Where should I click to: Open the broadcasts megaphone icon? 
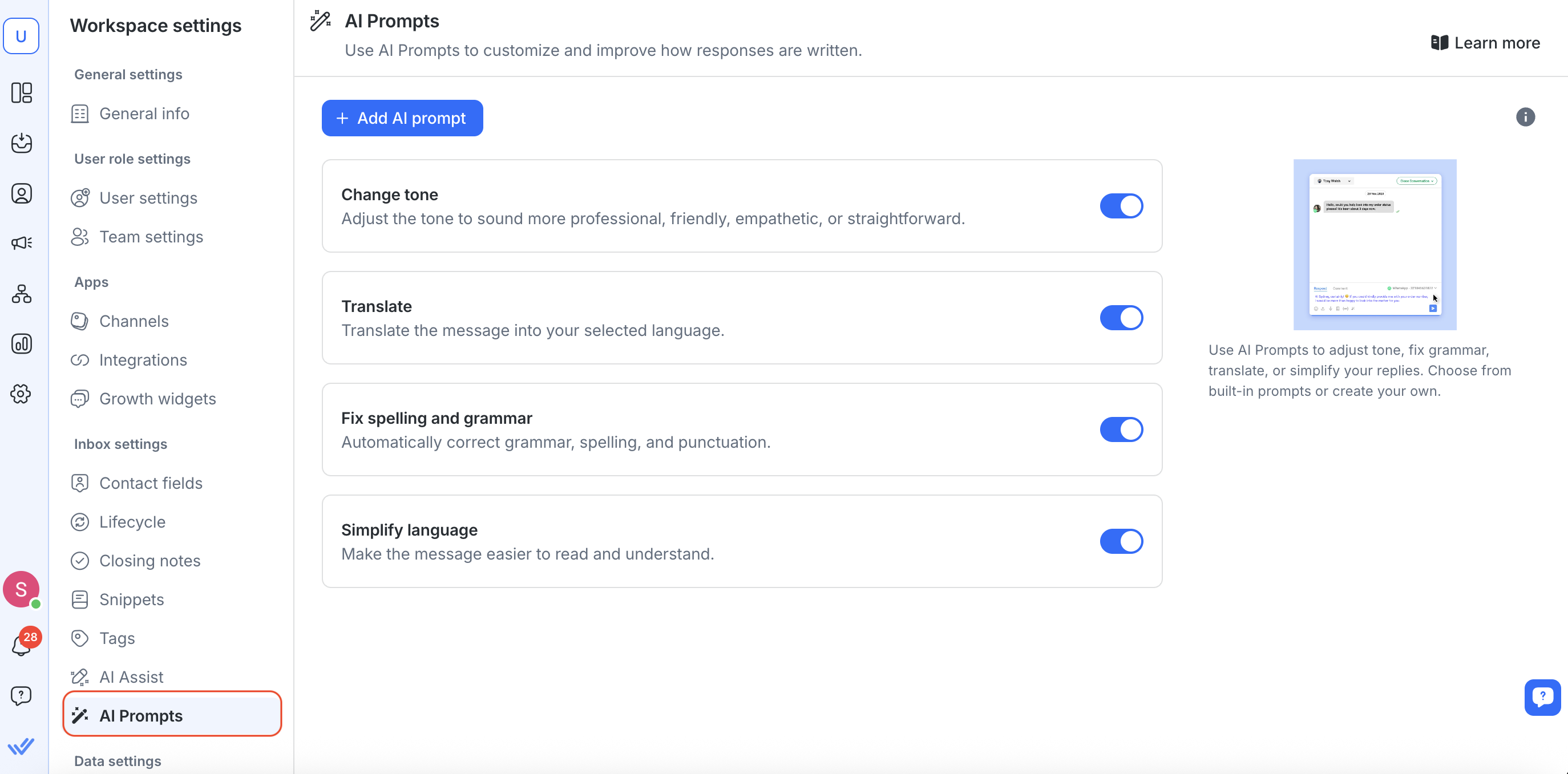[x=21, y=244]
